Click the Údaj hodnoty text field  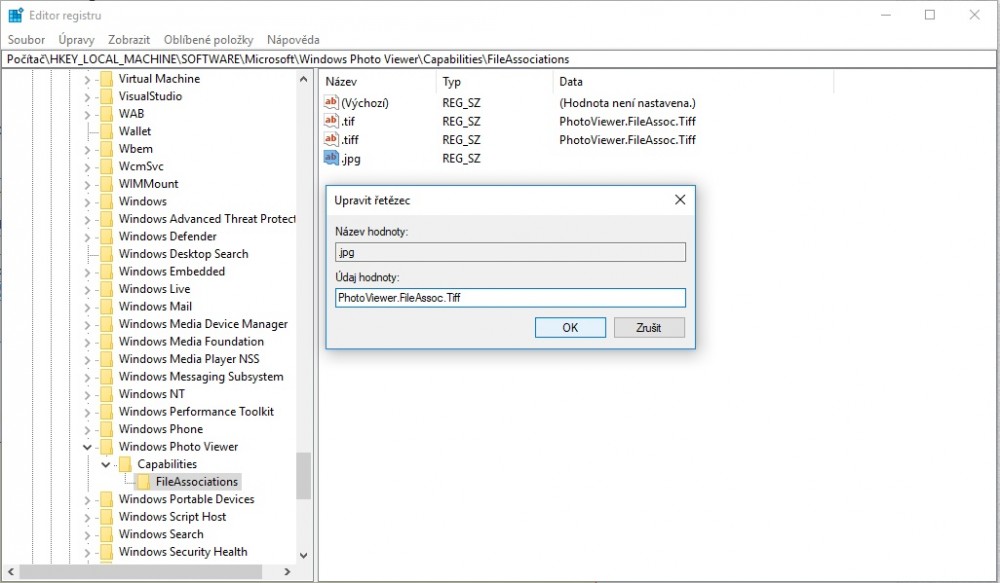pos(510,298)
